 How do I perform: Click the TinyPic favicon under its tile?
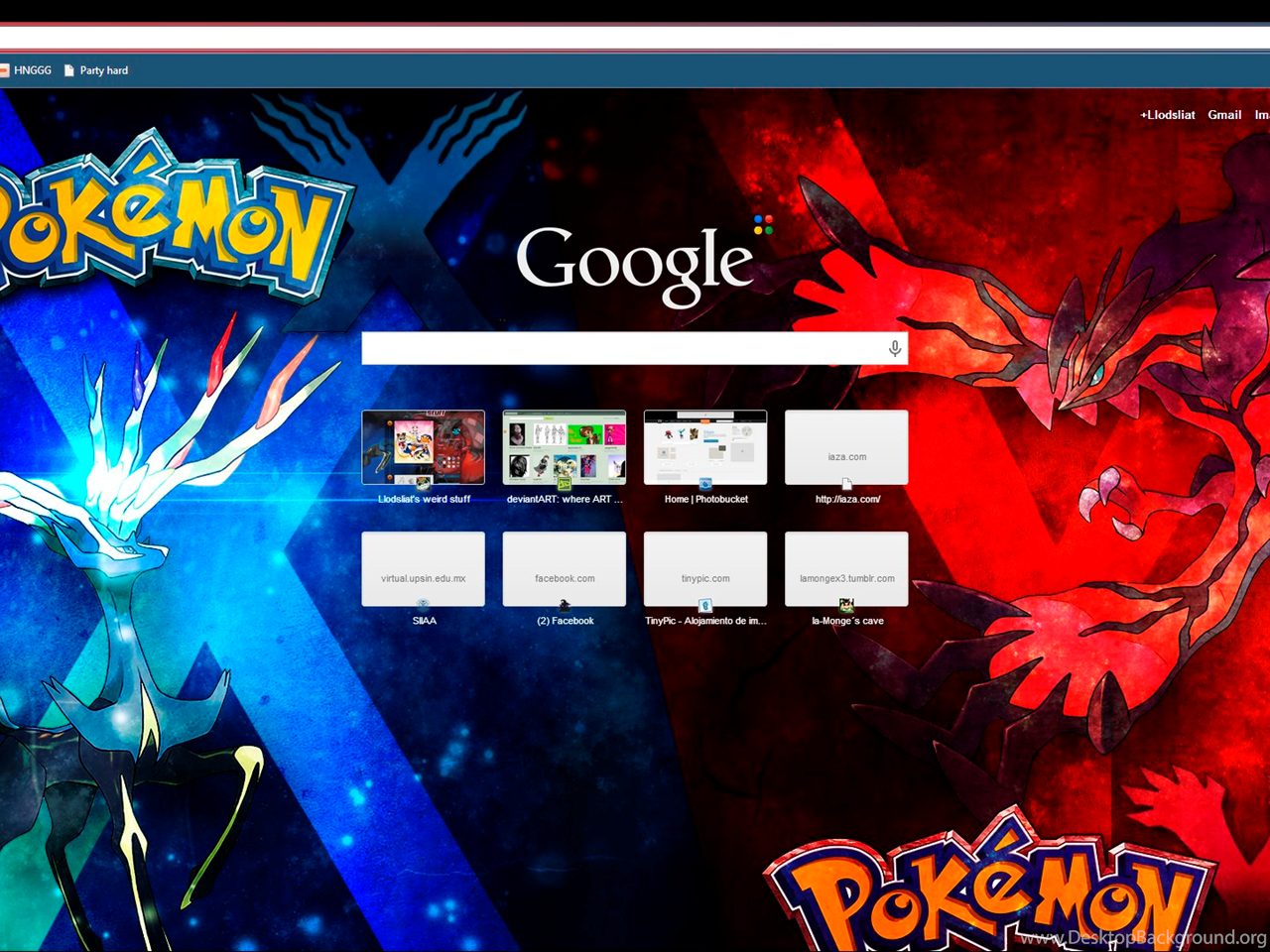point(705,606)
